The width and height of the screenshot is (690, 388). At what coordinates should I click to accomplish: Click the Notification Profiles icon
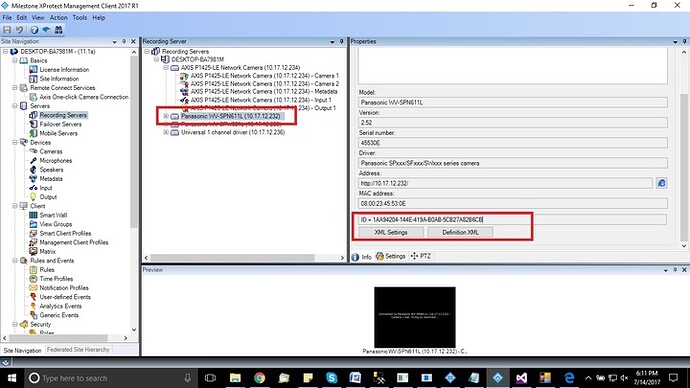(x=33, y=288)
